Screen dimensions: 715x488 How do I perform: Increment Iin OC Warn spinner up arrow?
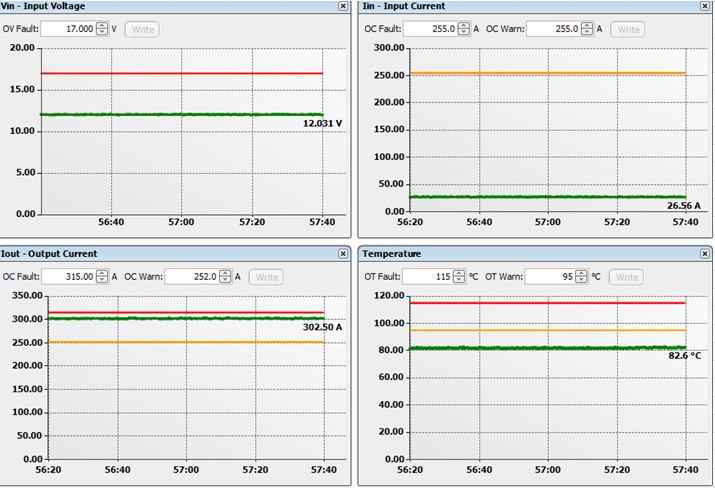586,26
